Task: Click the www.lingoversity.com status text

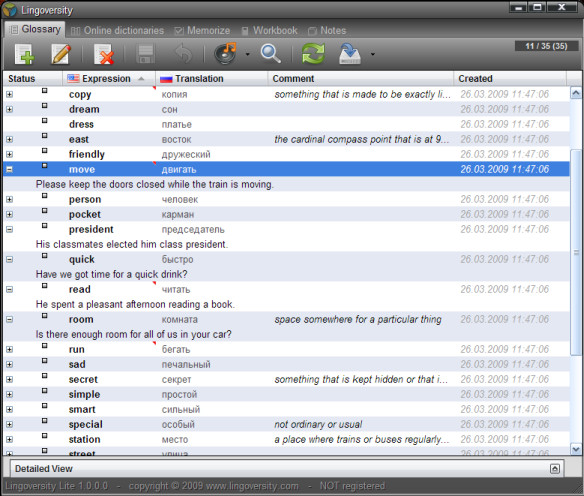Action: [x=252, y=486]
